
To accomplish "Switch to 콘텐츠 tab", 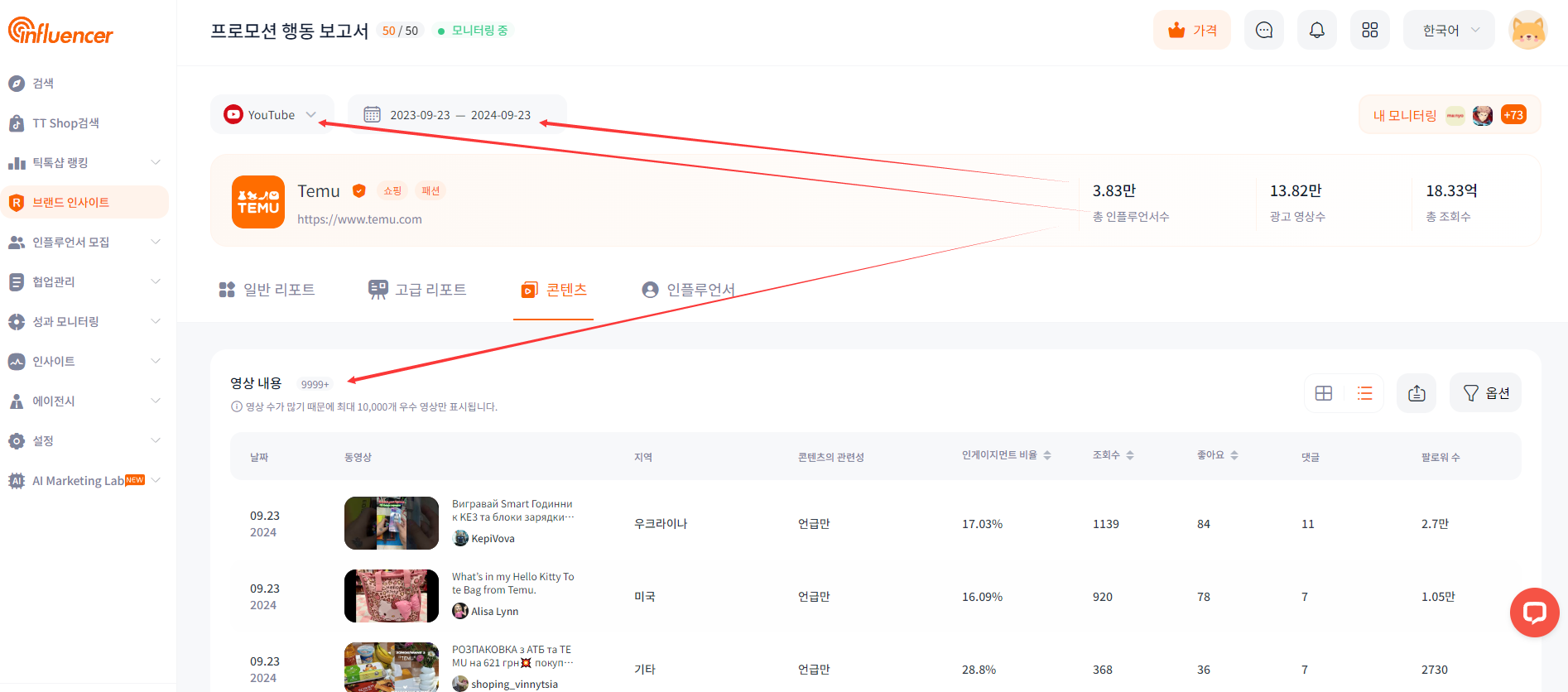I will (x=554, y=289).
